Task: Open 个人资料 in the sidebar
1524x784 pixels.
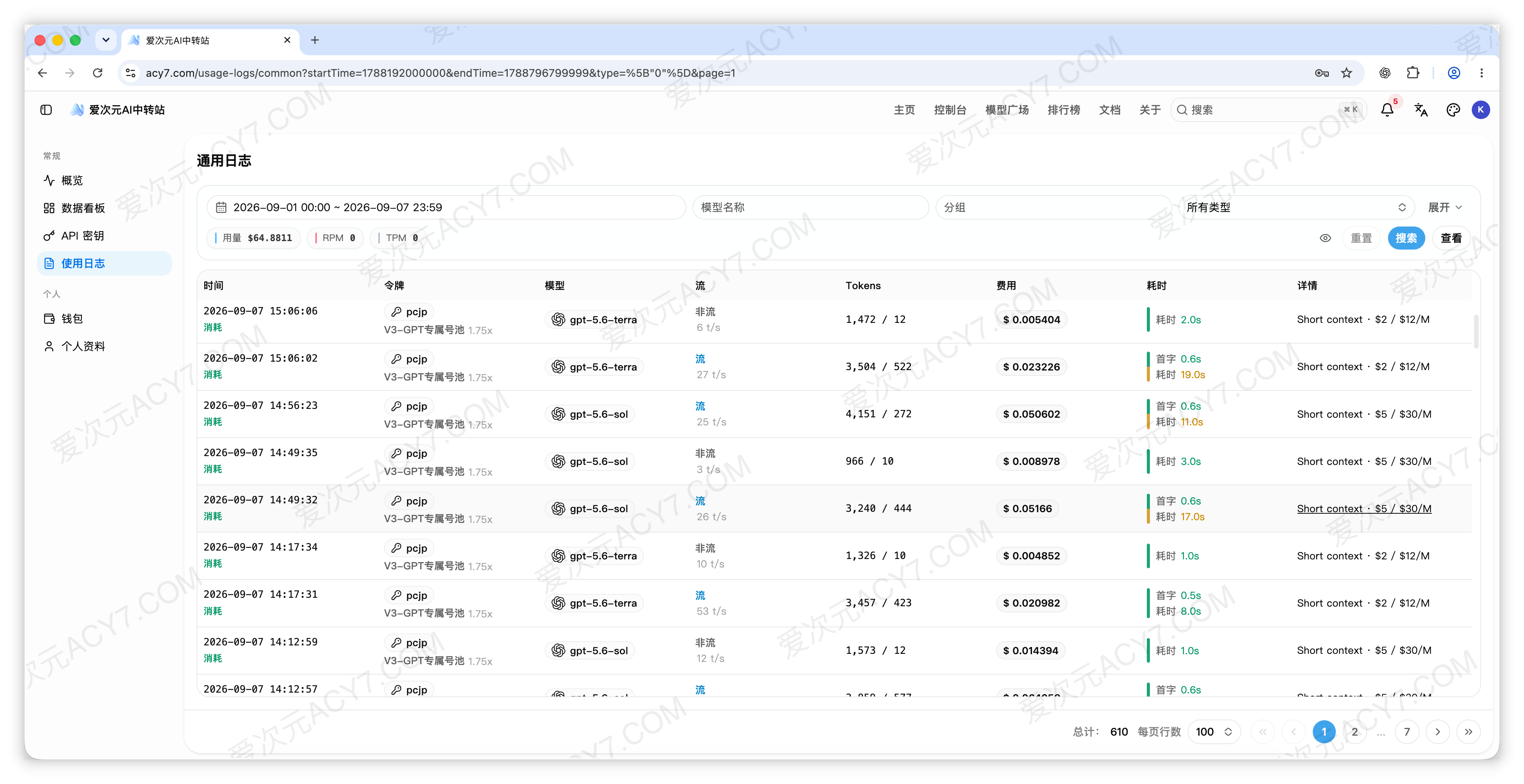Action: (x=104, y=346)
